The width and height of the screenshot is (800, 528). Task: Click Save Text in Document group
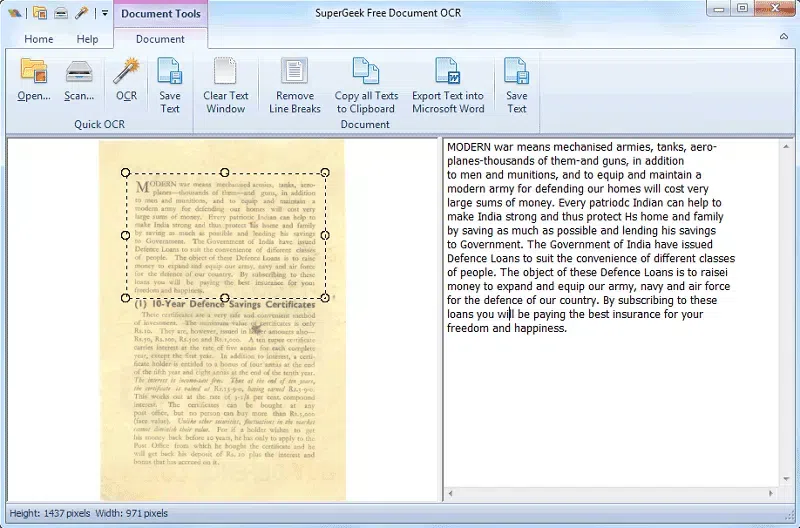(x=516, y=85)
